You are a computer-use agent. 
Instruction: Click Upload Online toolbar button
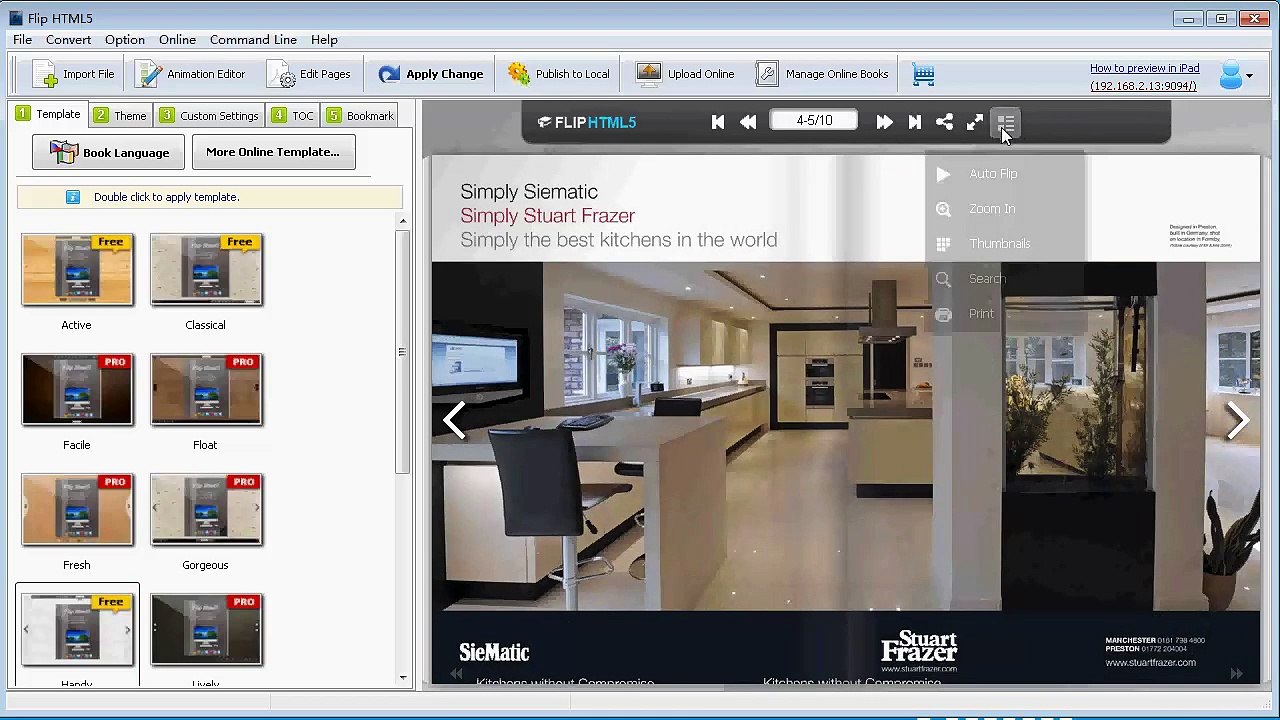pyautogui.click(x=685, y=74)
